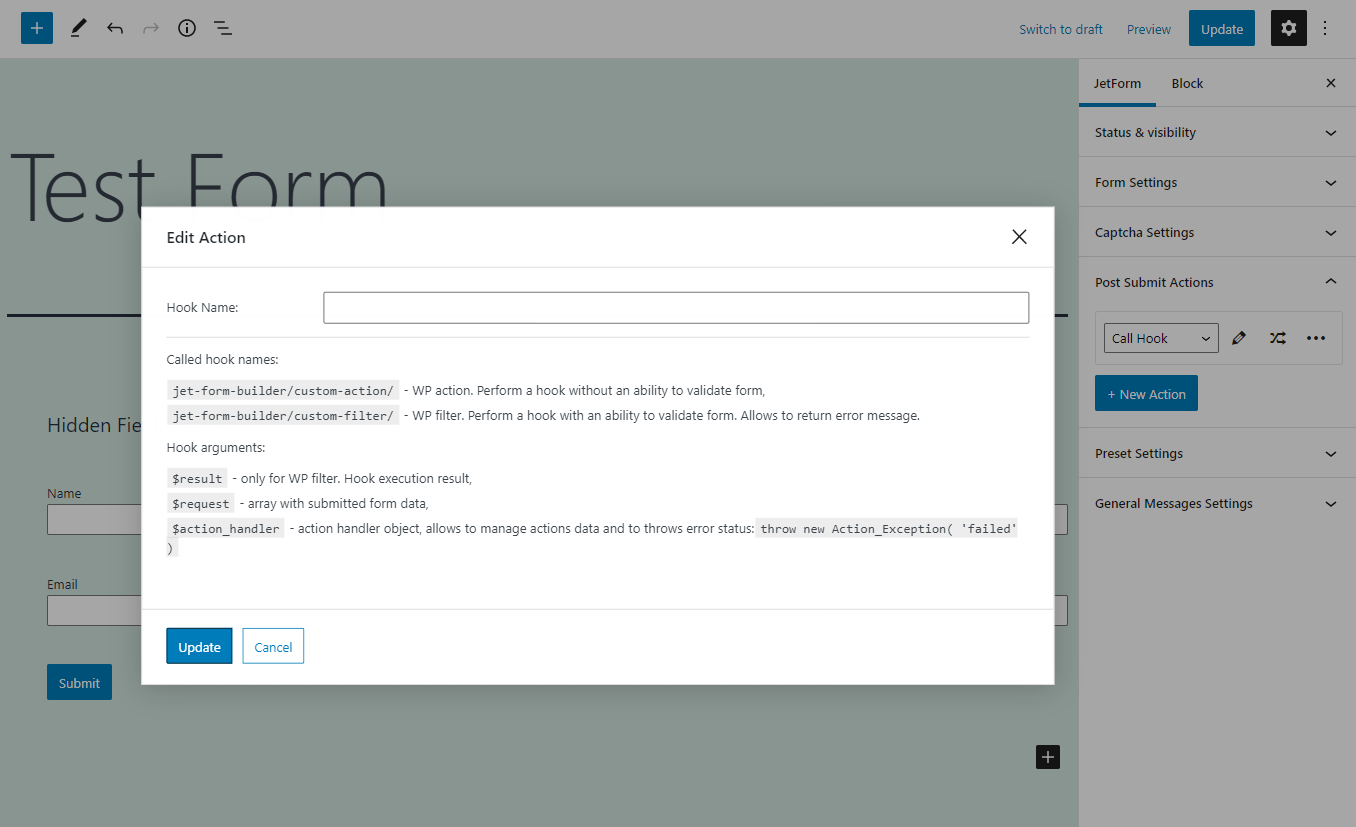Click the Undo arrow icon
This screenshot has width=1356, height=827.
(x=115, y=28)
